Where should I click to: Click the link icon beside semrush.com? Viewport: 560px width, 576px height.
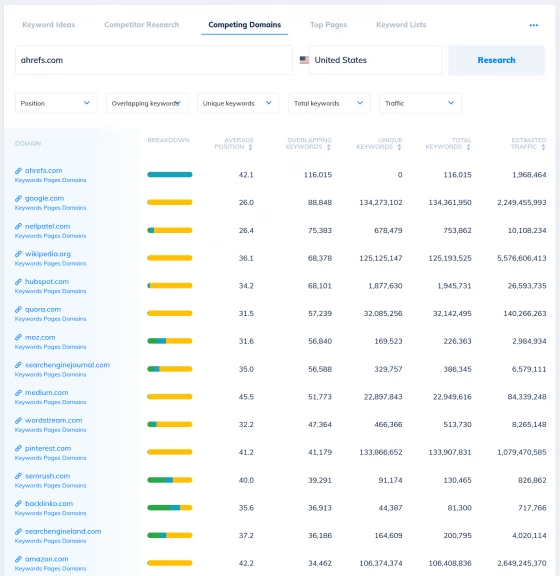click(18, 476)
